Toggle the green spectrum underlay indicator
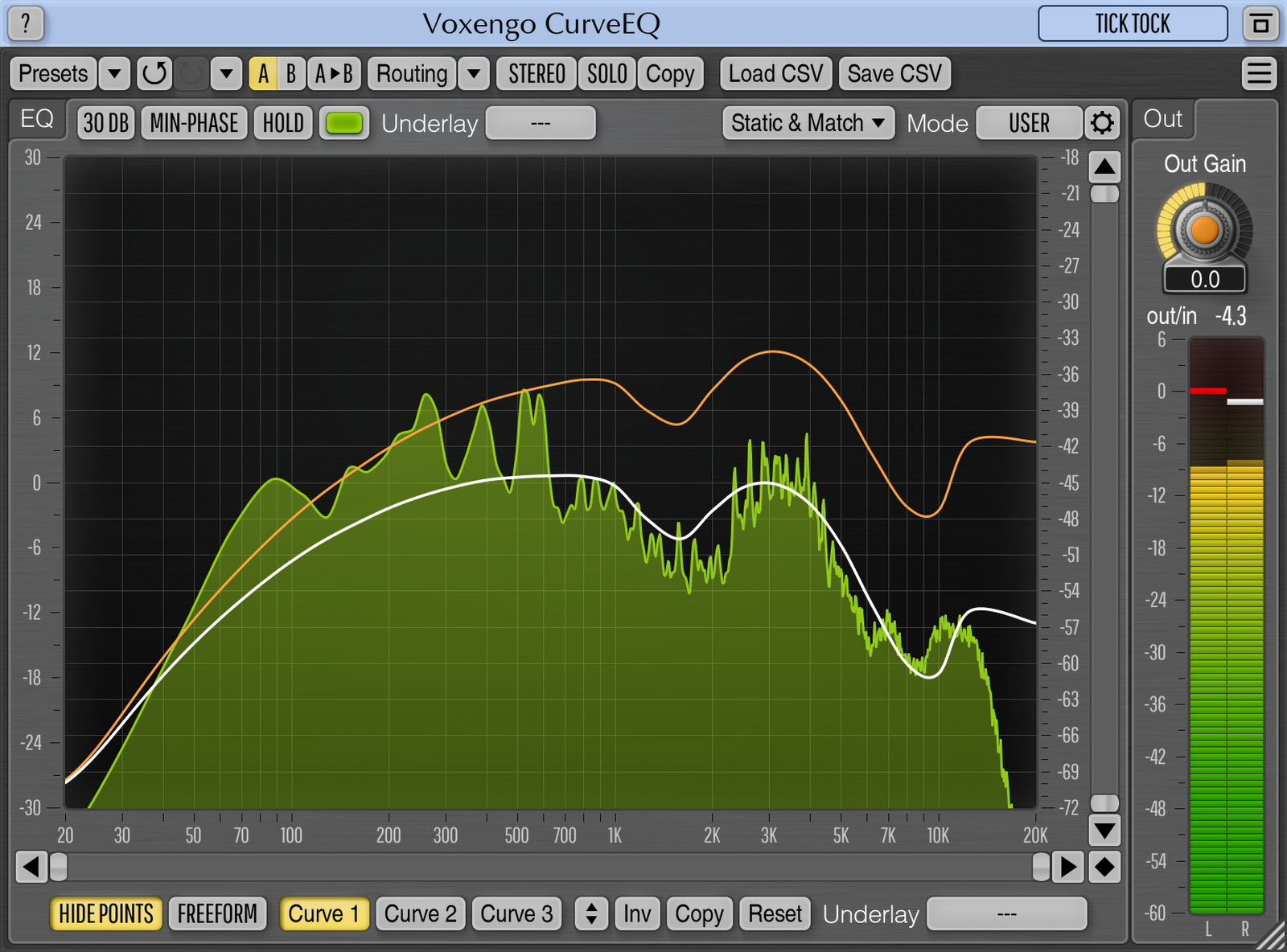This screenshot has height=952, width=1287. tap(344, 123)
